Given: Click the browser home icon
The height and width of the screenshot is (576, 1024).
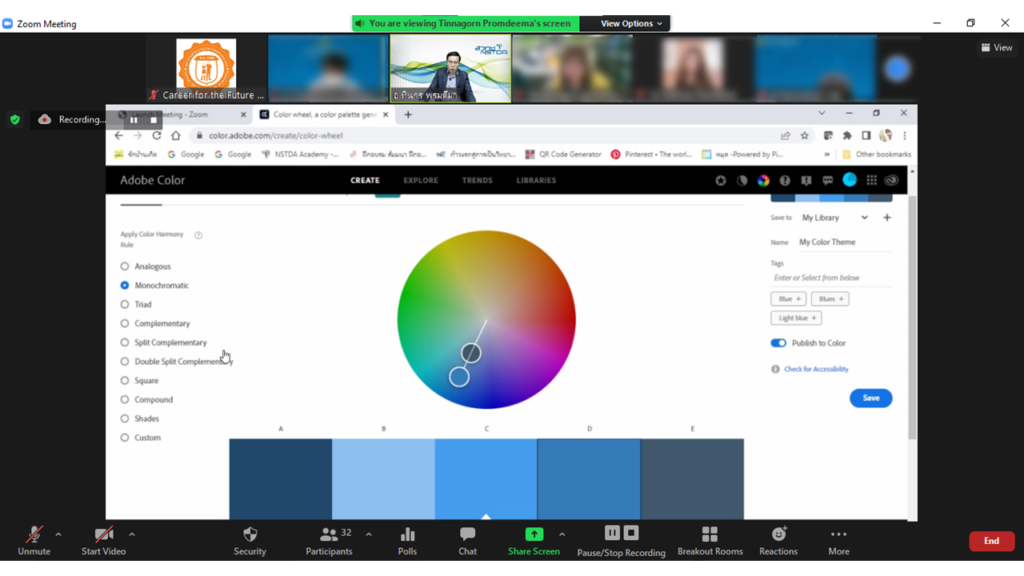Looking at the screenshot, I should pos(176,136).
